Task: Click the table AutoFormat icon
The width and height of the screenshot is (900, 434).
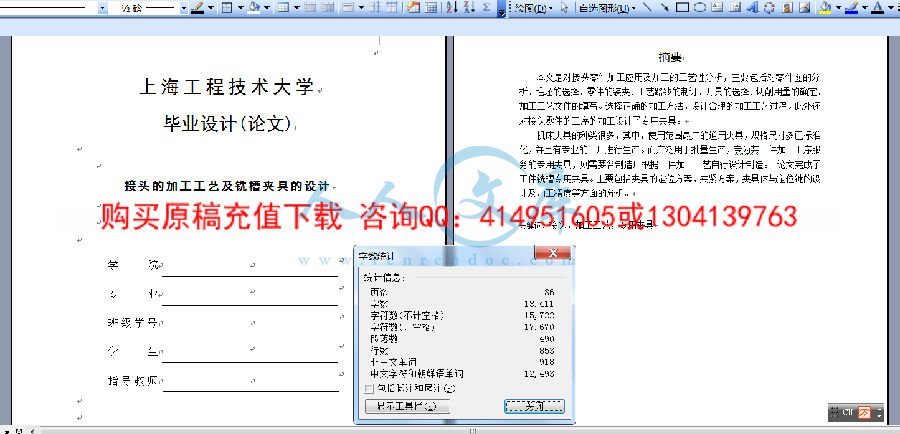Action: coord(413,7)
